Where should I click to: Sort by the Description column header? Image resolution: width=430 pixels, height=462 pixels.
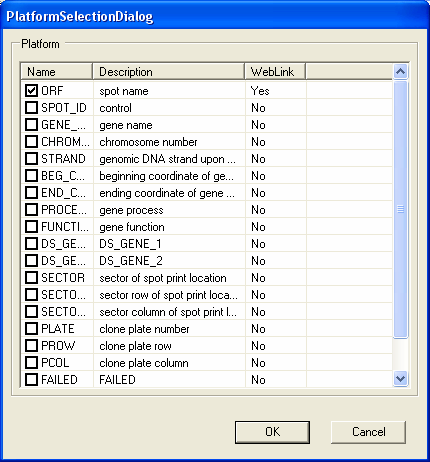[x=169, y=72]
